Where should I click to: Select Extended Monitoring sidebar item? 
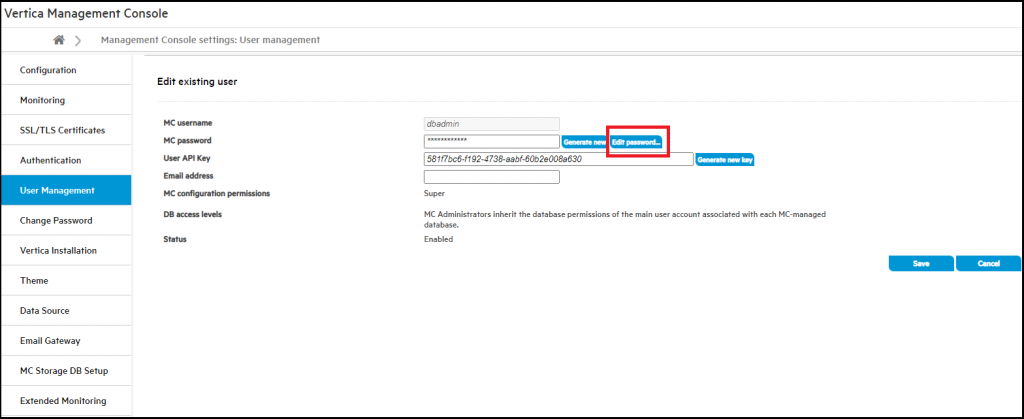(66, 401)
